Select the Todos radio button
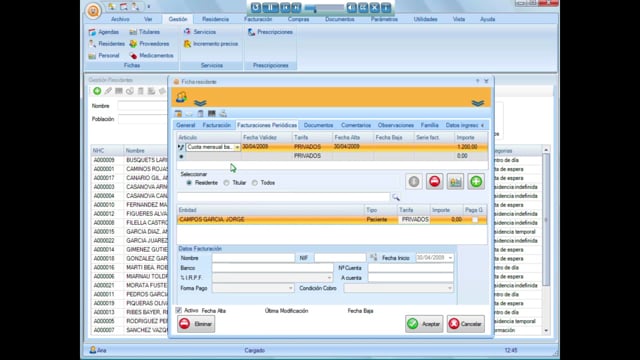The height and width of the screenshot is (360, 640). 255,183
